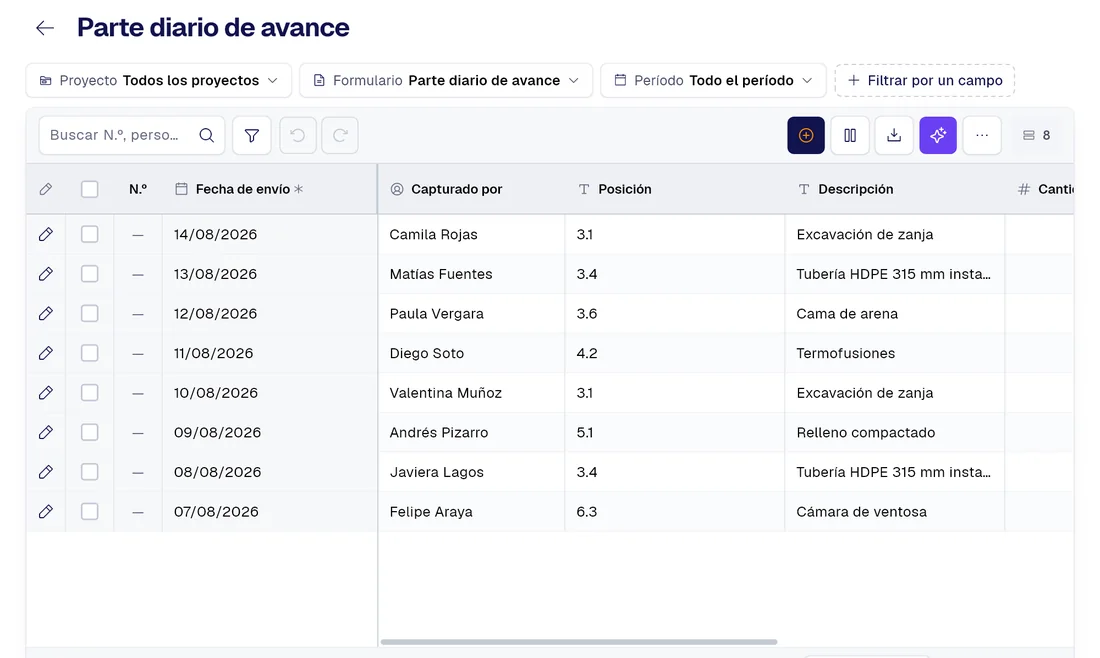Click the row count indicator showing 8
Viewport: 1100px width, 658px height.
pyautogui.click(x=1037, y=135)
